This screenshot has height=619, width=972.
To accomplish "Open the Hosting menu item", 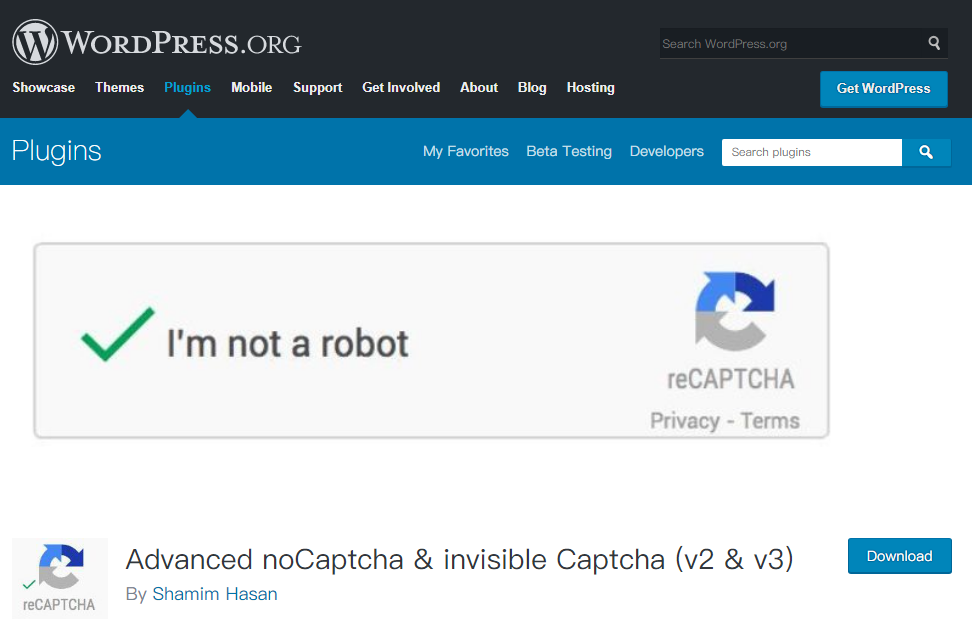I will coord(591,87).
